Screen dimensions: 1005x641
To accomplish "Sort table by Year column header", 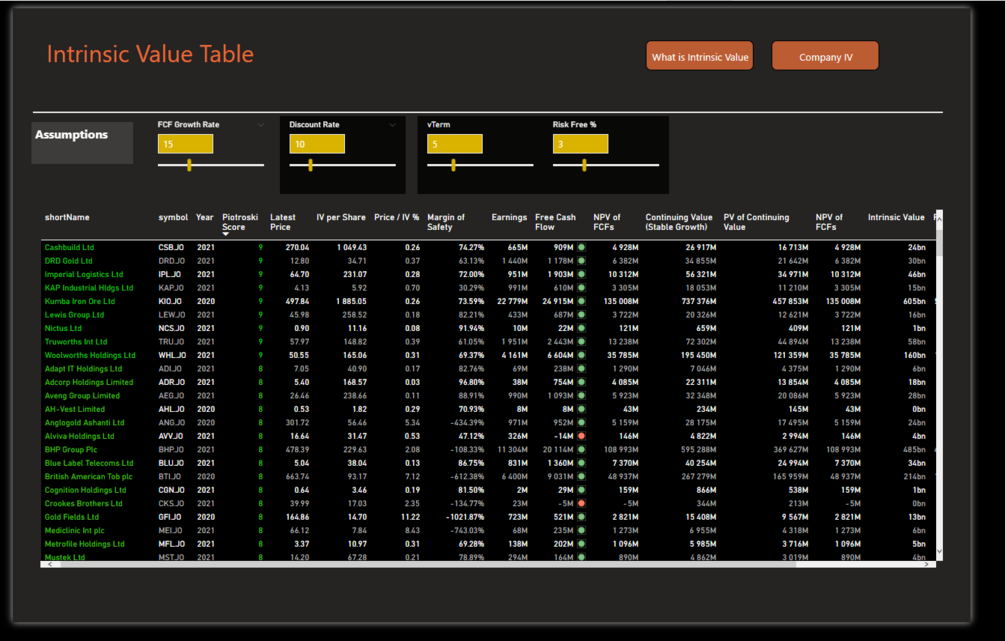I will click(204, 217).
